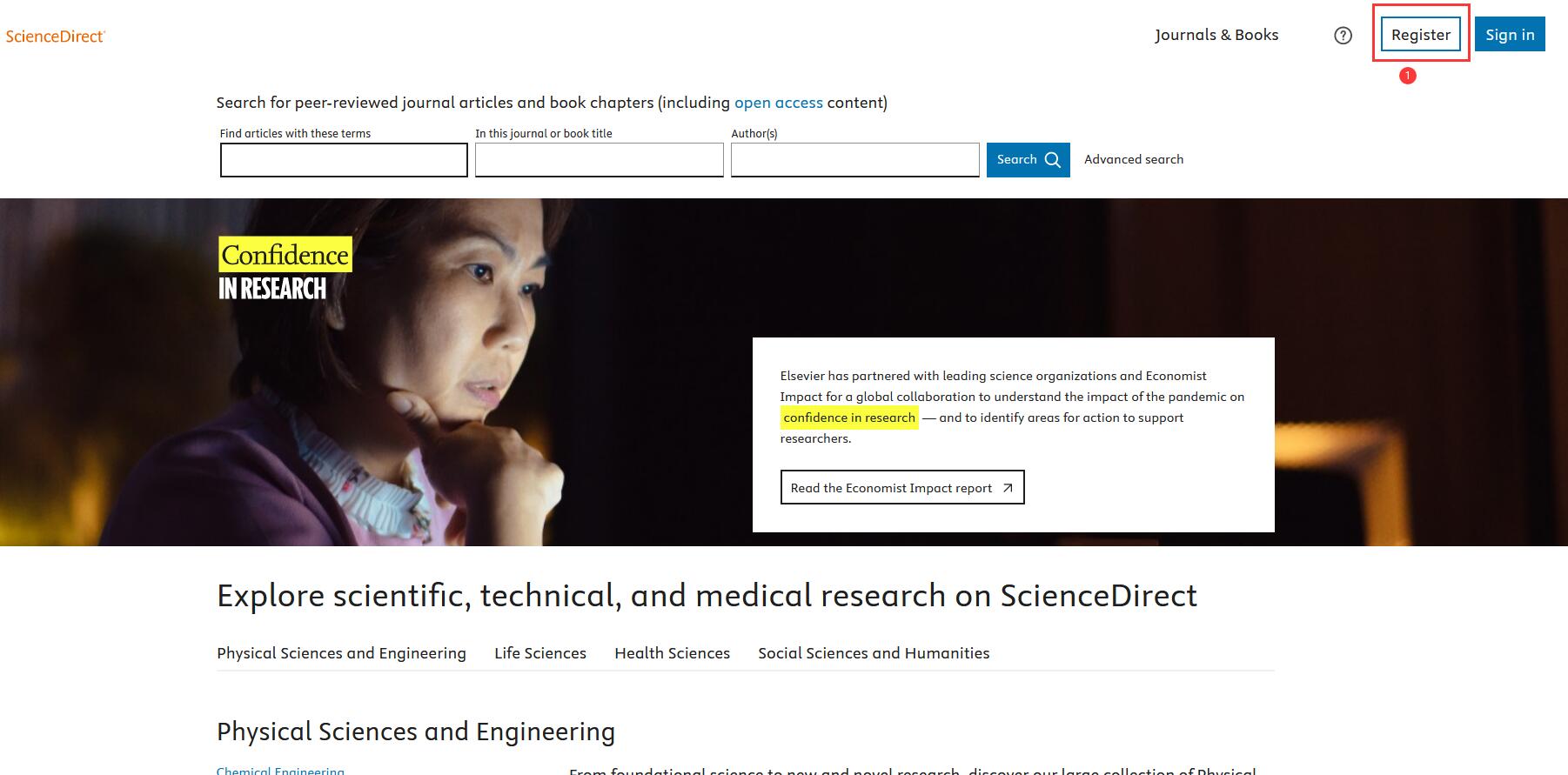Select Physical Sciences and Engineering tab
Viewport: 1568px width, 775px height.
(x=341, y=653)
